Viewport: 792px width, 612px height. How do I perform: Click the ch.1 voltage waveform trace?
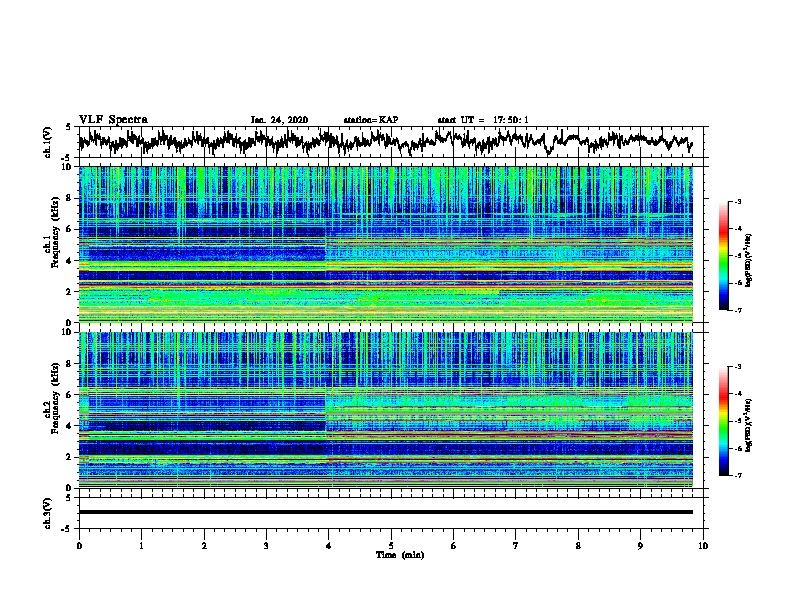[x=385, y=141]
